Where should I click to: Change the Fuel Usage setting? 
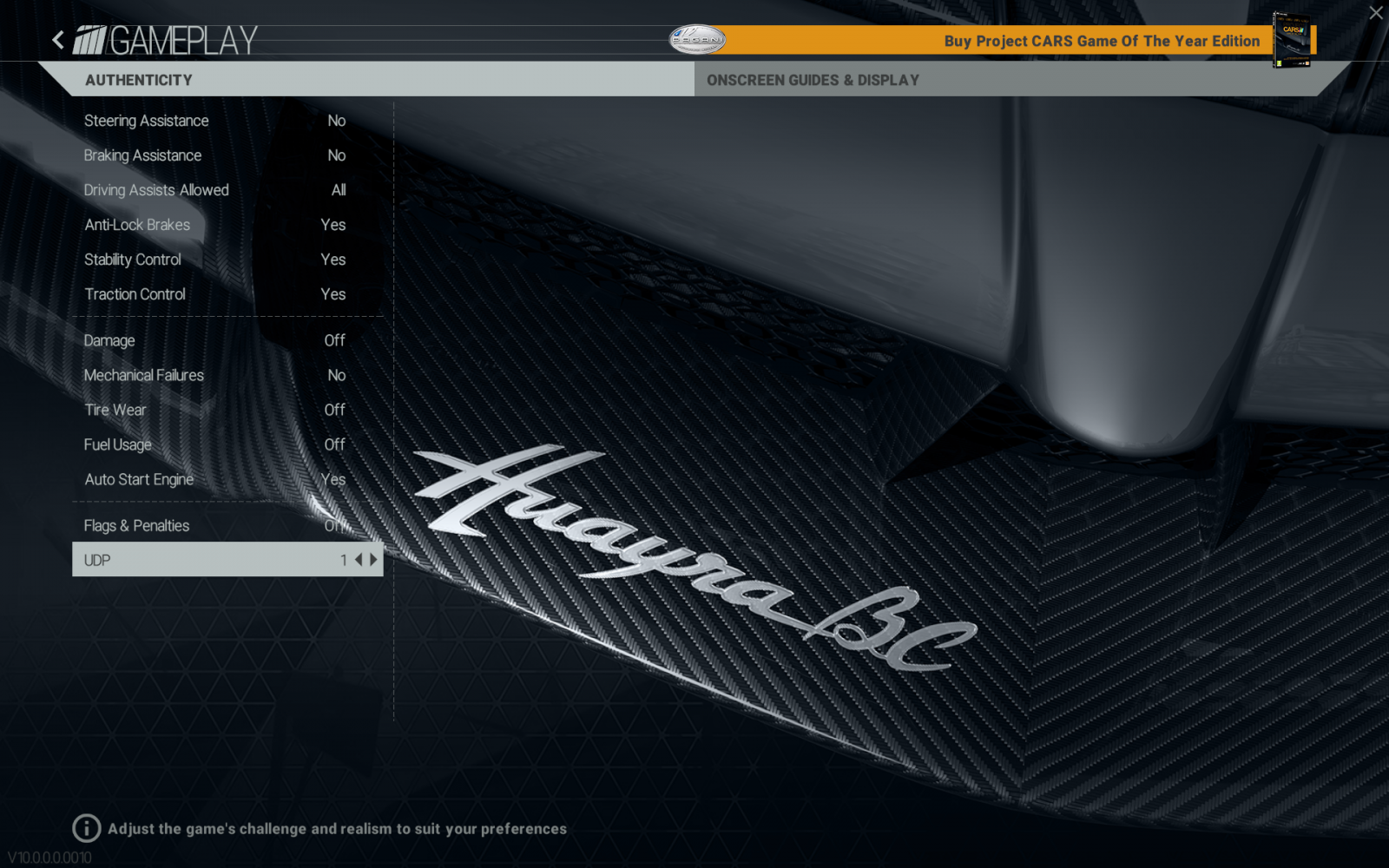pyautogui.click(x=227, y=444)
